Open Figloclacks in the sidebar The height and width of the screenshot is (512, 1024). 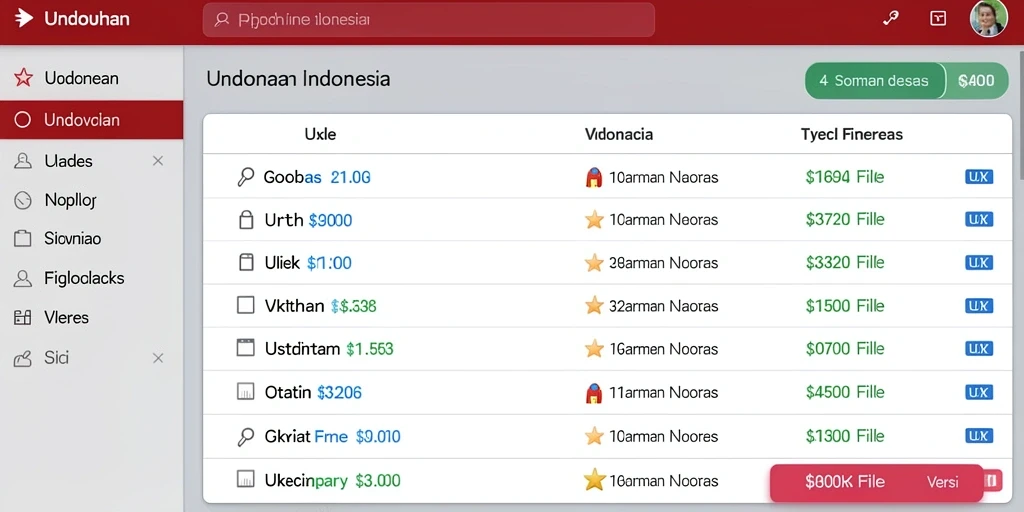pyautogui.click(x=84, y=278)
